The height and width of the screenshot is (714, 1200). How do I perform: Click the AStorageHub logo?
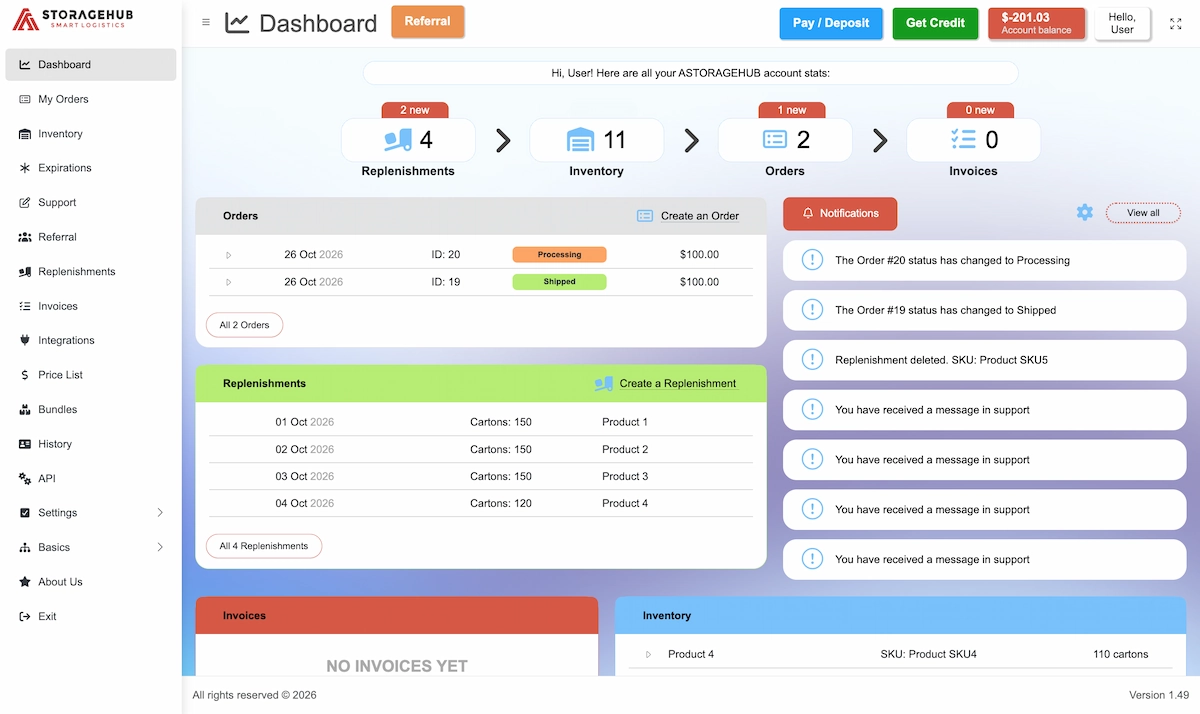click(x=72, y=19)
